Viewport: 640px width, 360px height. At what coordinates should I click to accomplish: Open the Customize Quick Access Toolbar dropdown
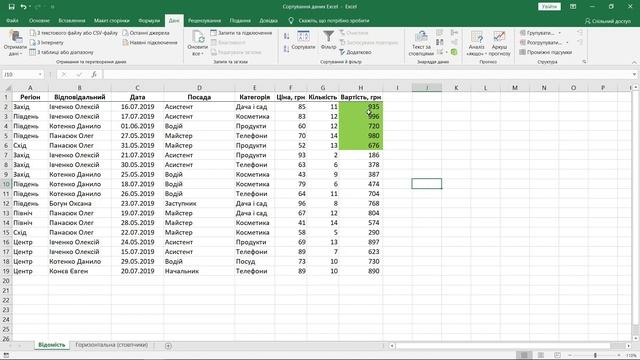pos(52,7)
